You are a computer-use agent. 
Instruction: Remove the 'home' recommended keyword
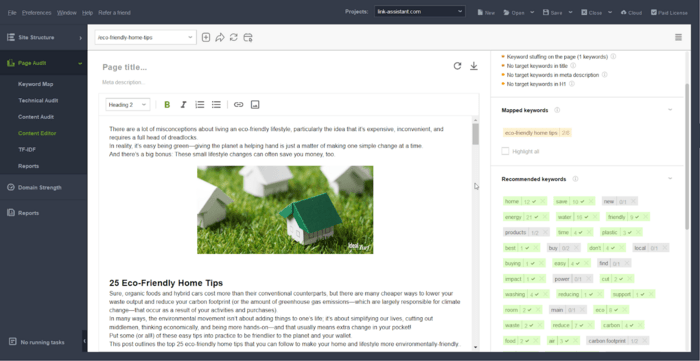click(x=542, y=202)
